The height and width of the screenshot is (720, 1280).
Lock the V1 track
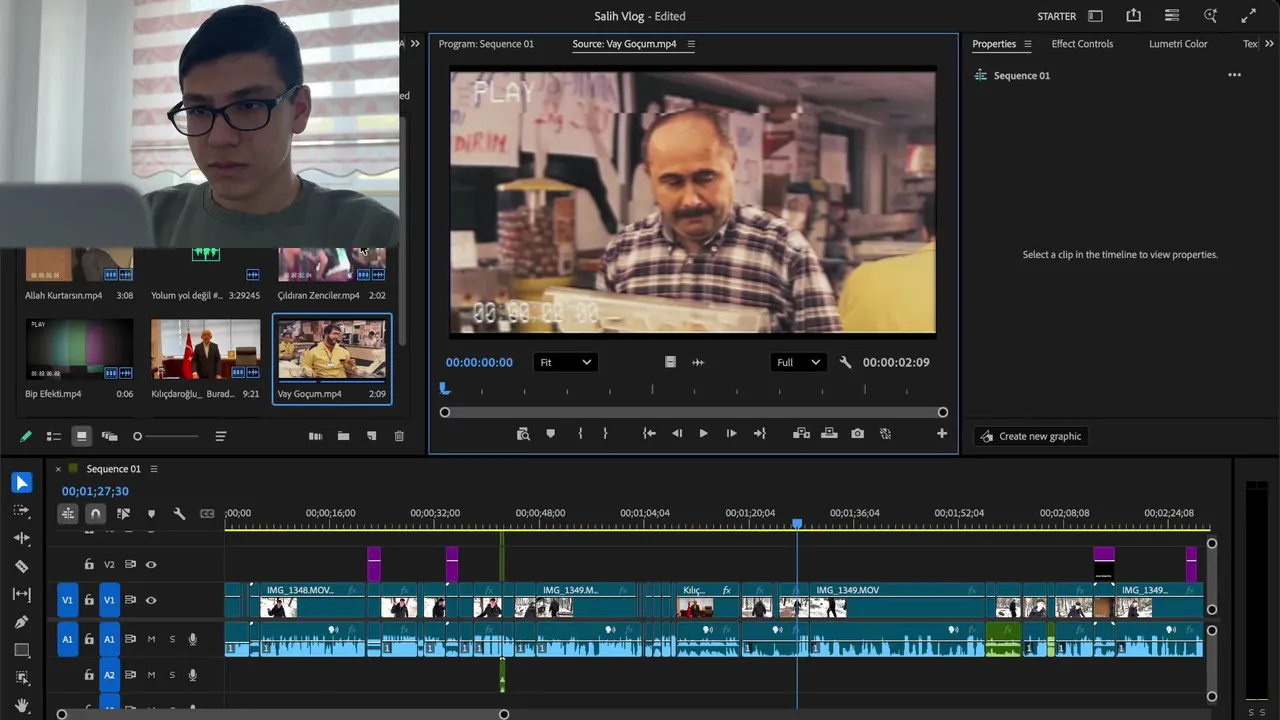pyautogui.click(x=89, y=600)
